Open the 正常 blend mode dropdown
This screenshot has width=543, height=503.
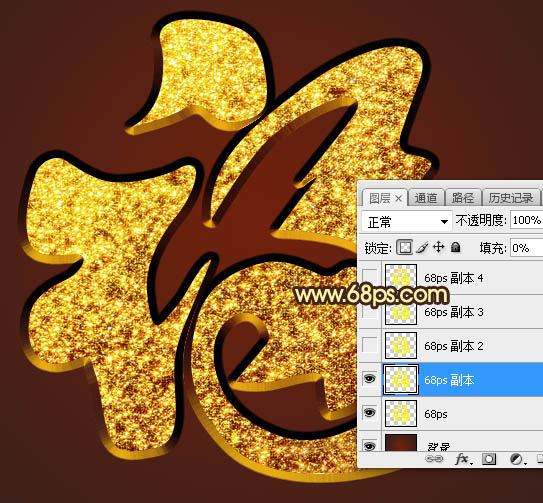click(x=407, y=221)
